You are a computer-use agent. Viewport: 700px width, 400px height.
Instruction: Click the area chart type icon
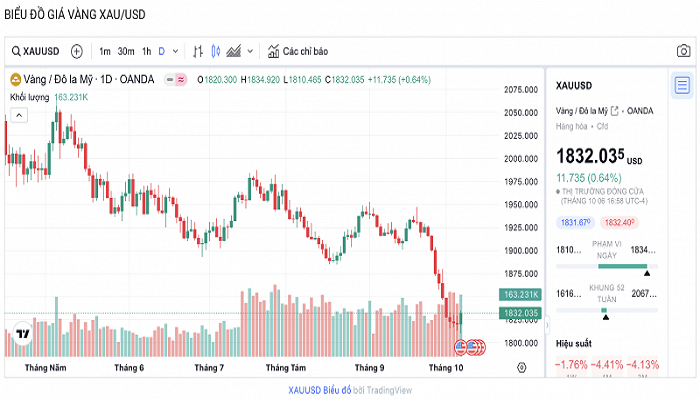(x=234, y=51)
